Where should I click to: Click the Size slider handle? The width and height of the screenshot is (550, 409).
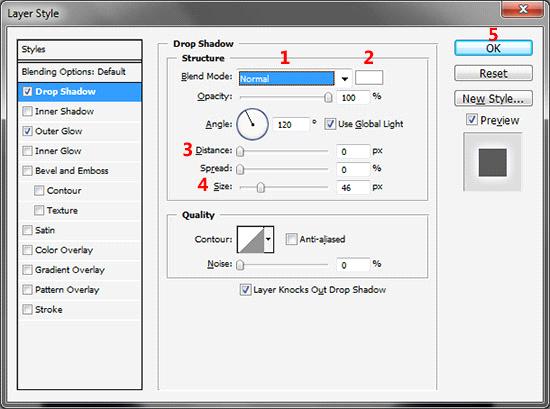[261, 188]
